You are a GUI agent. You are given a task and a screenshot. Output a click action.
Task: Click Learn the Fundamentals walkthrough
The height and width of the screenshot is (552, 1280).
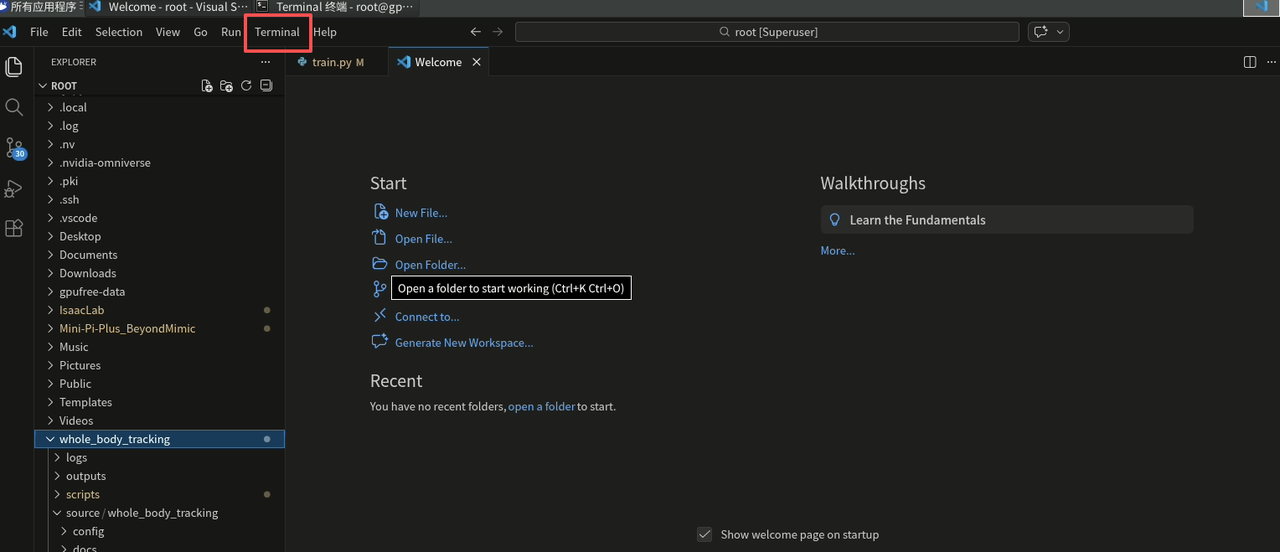1007,220
